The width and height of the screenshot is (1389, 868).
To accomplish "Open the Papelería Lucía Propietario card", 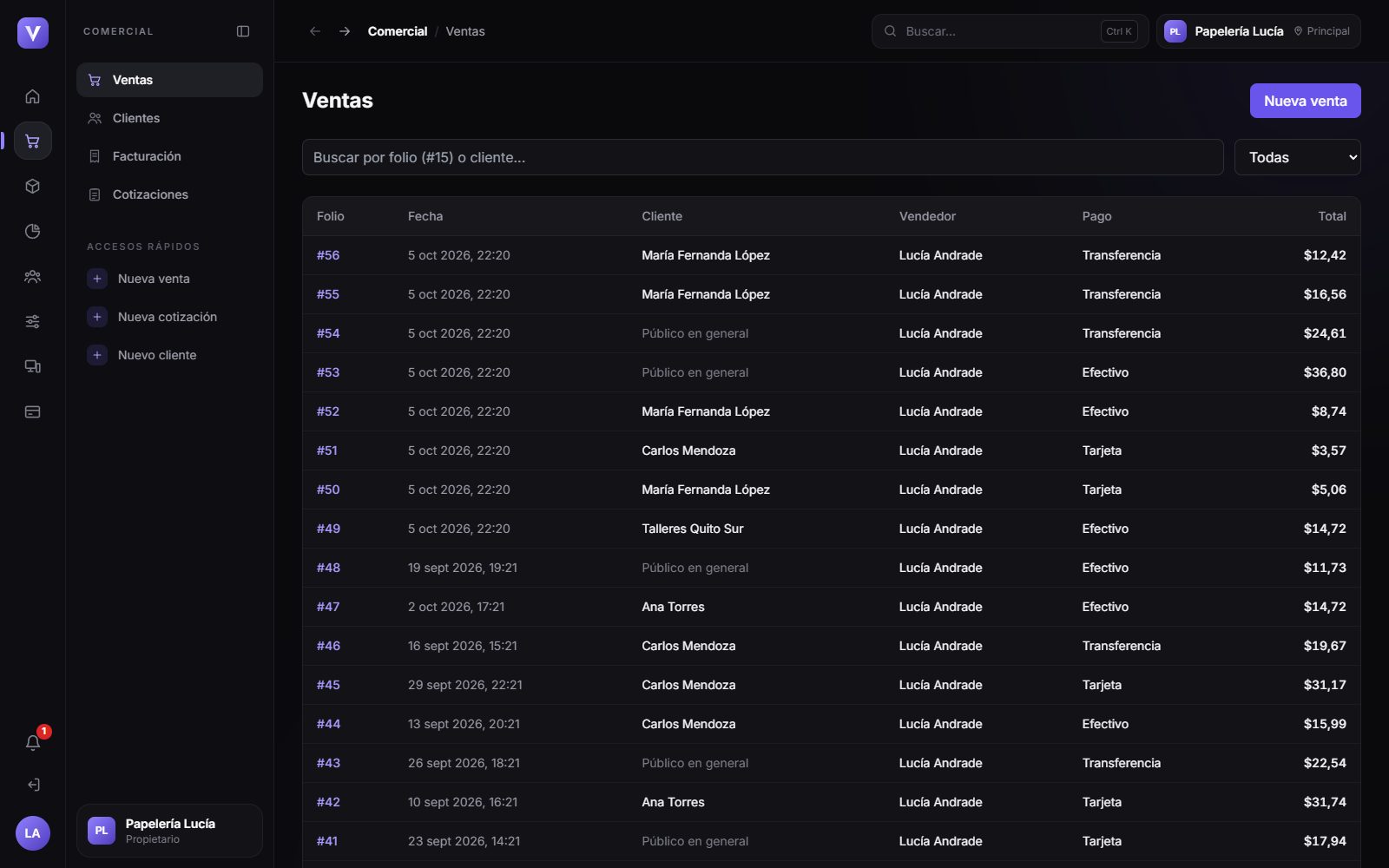I will (169, 831).
